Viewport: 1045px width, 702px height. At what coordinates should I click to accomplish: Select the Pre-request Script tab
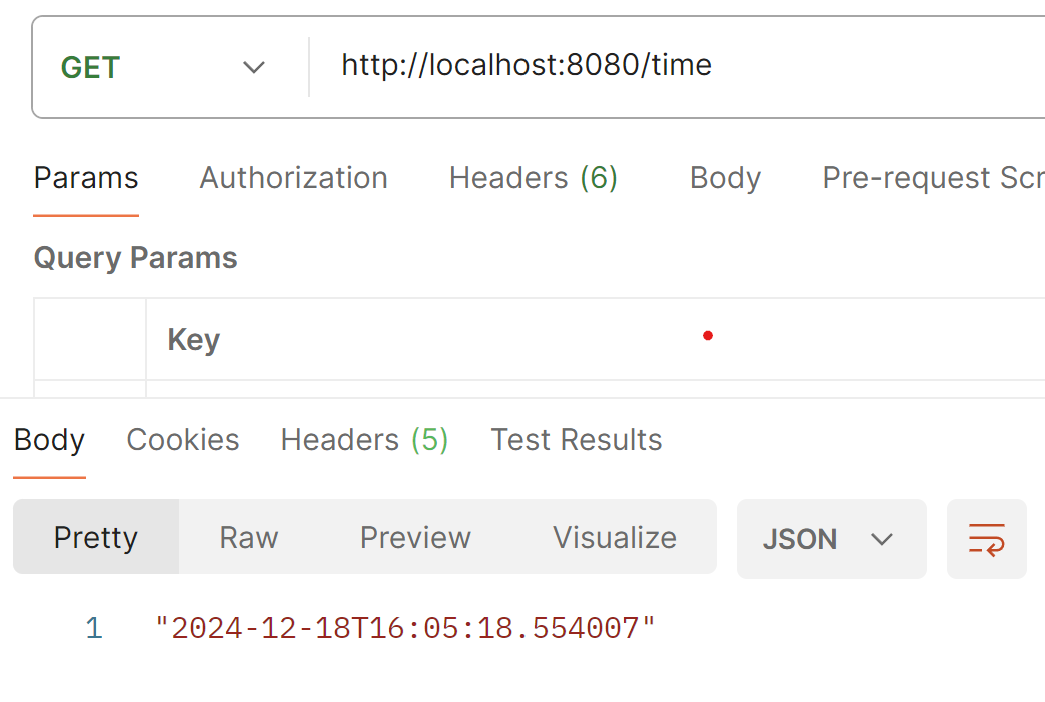933,178
